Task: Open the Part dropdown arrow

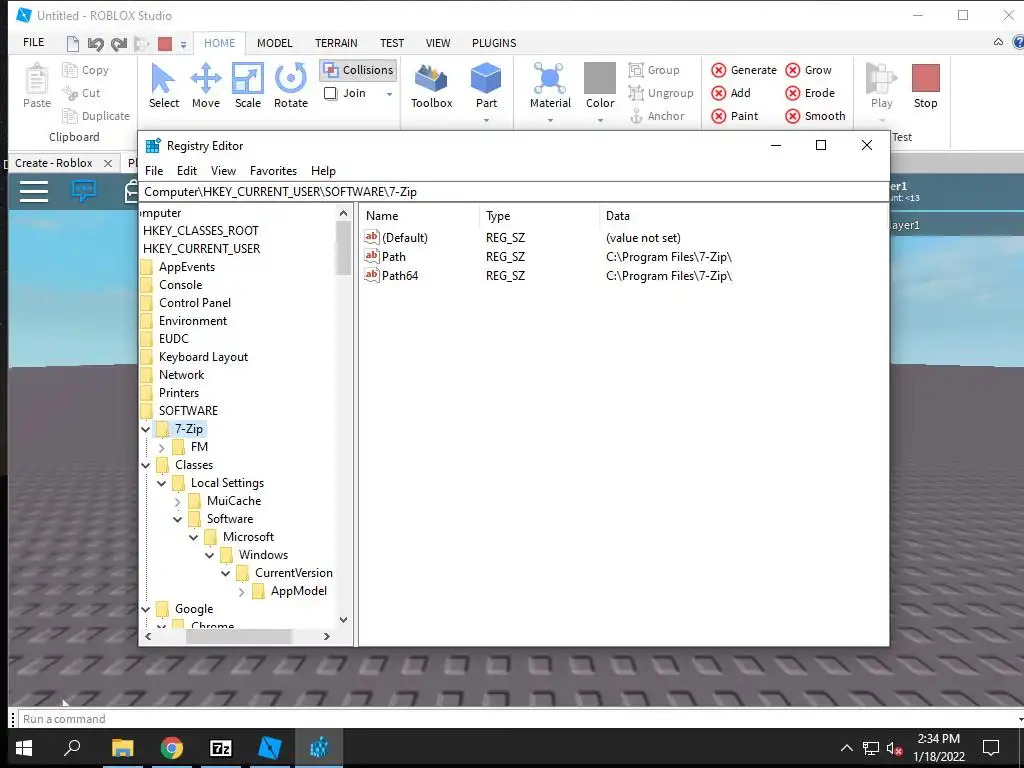Action: coord(486,120)
